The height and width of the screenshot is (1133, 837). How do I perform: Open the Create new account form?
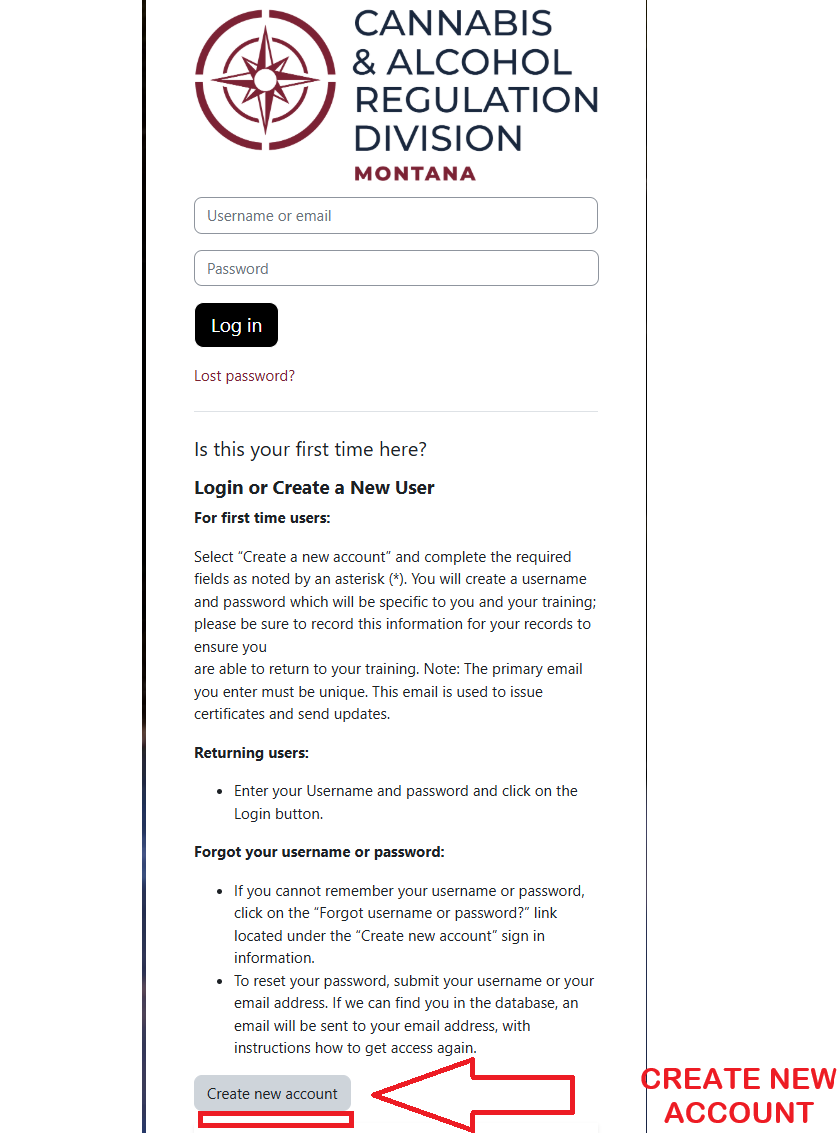coord(272,1093)
